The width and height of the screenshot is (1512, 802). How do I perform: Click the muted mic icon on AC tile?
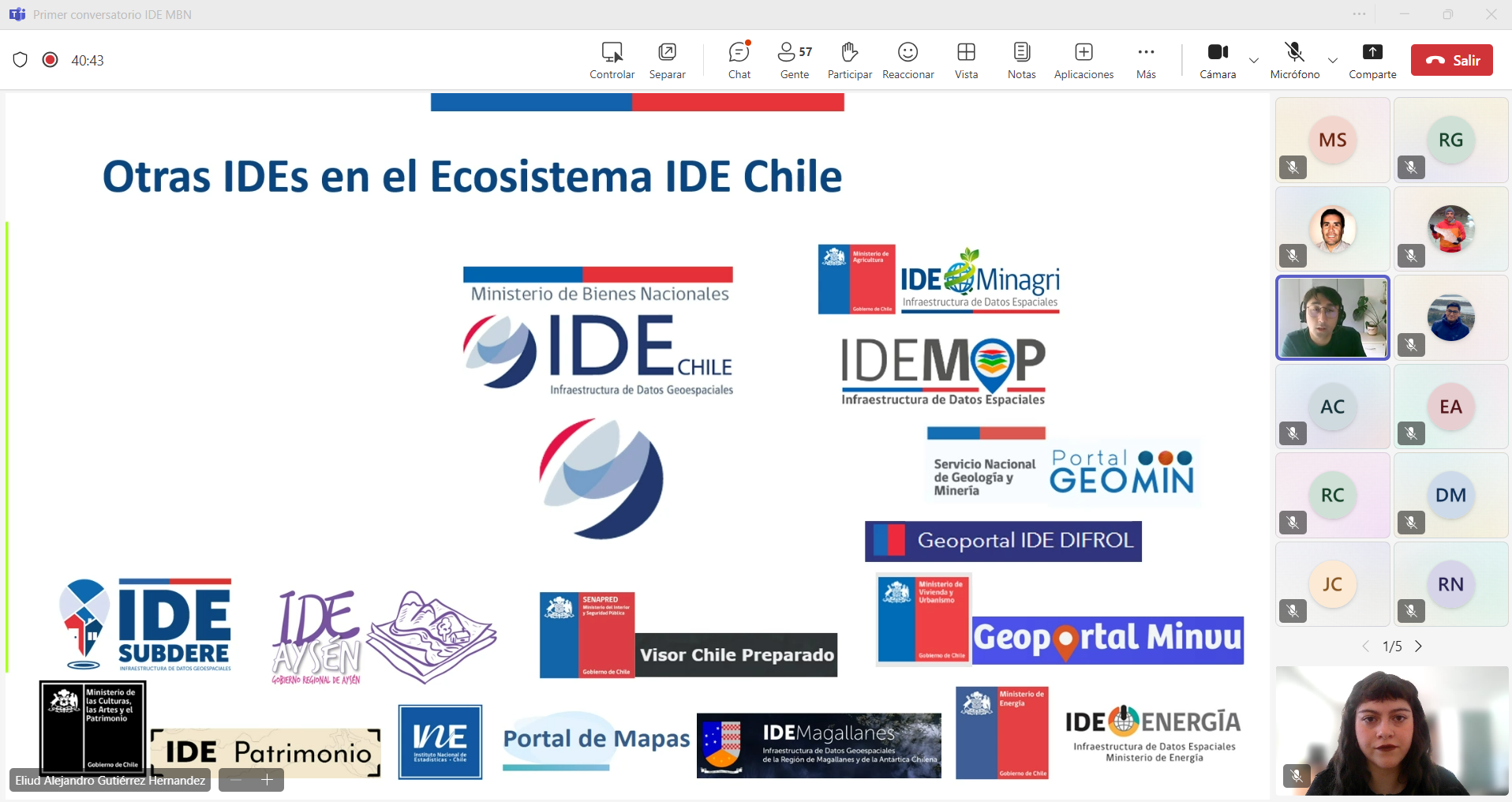1293,433
